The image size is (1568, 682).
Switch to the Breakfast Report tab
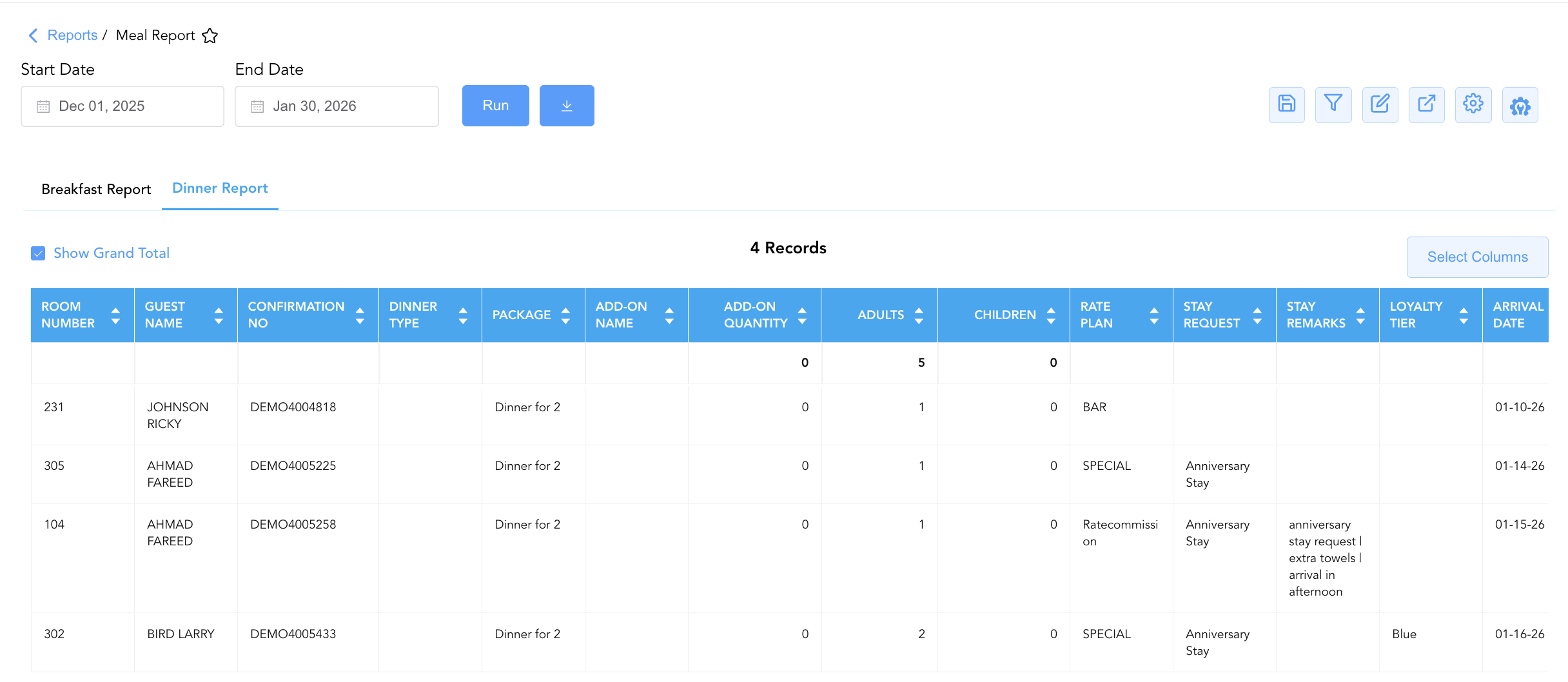(96, 190)
